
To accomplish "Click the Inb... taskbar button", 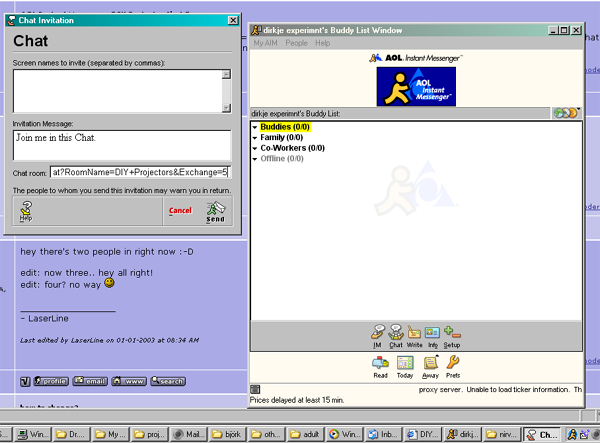I will pyautogui.click(x=383, y=434).
